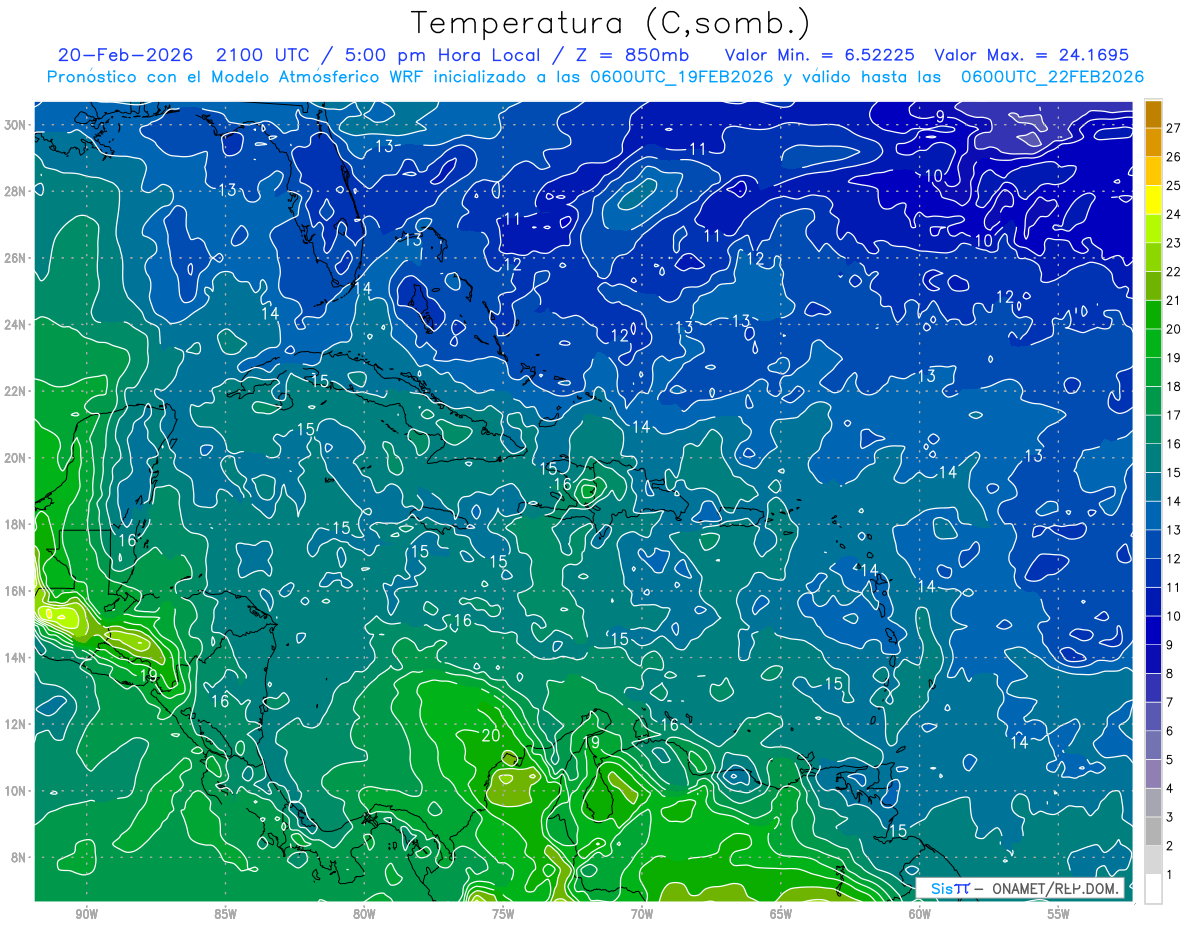
Task: Click the "20N" latitude axis label
Action: [16, 458]
